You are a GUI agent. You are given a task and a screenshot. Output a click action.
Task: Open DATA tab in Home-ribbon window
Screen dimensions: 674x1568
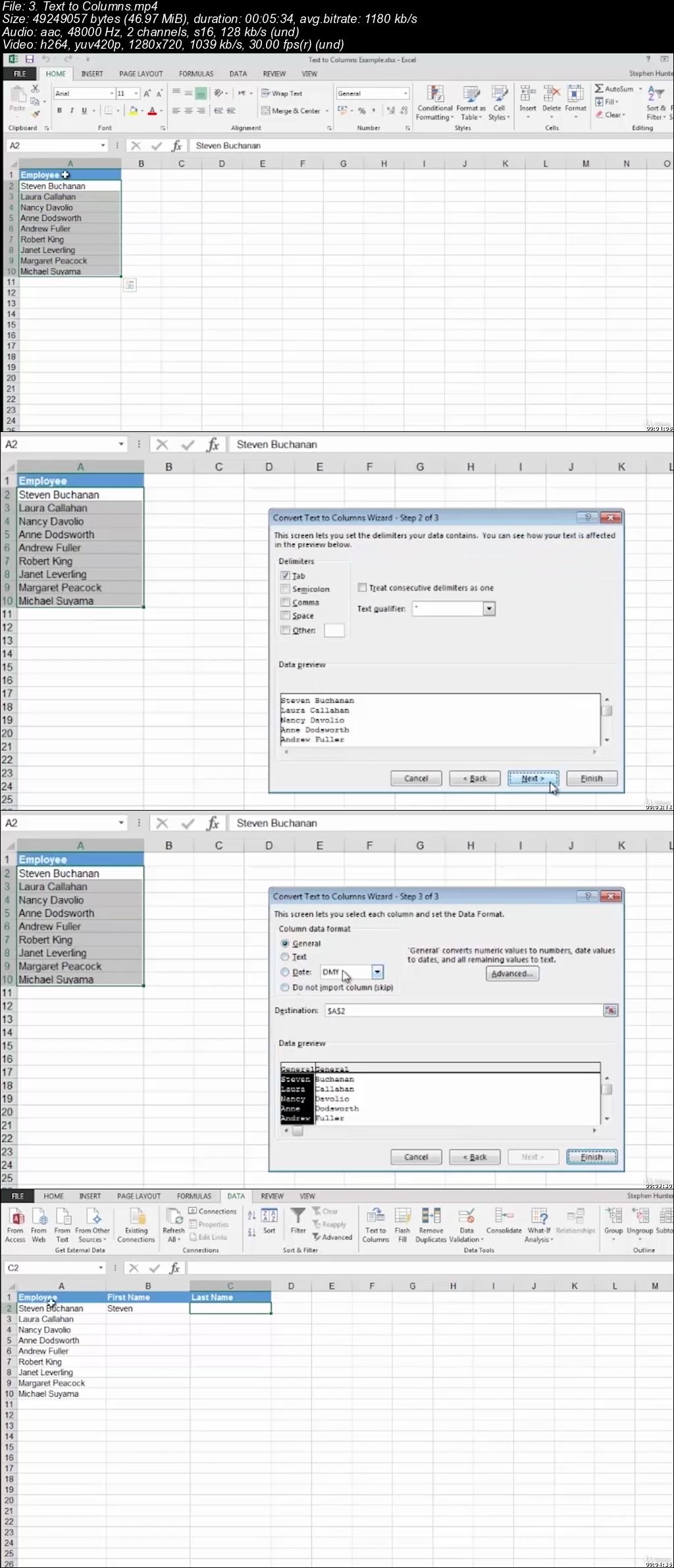coord(238,74)
